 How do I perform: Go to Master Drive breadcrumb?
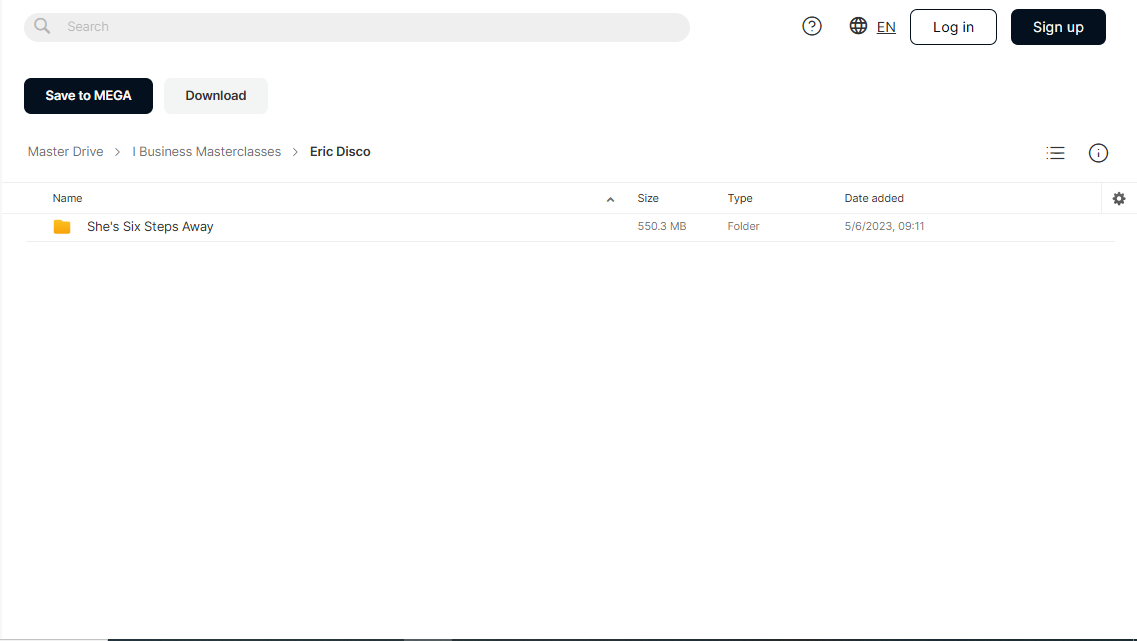pos(65,152)
